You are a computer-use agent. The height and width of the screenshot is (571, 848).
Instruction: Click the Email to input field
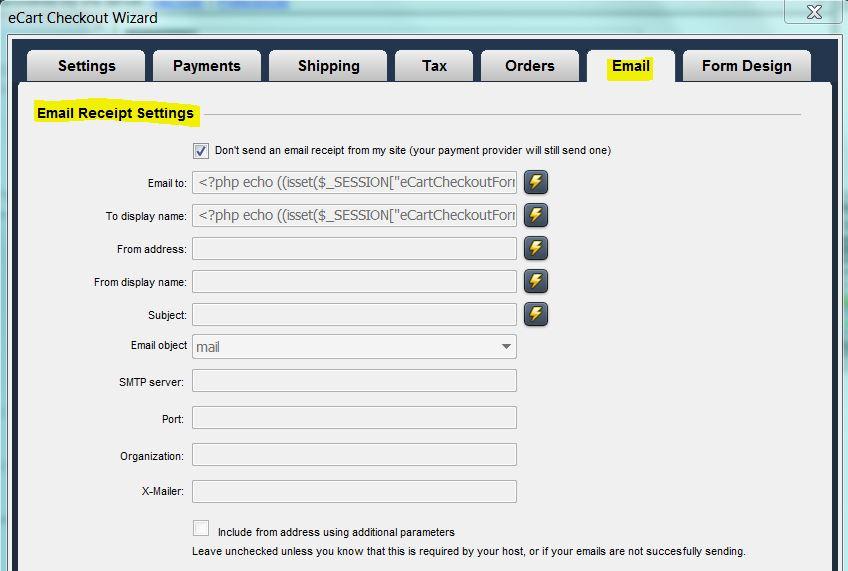354,182
